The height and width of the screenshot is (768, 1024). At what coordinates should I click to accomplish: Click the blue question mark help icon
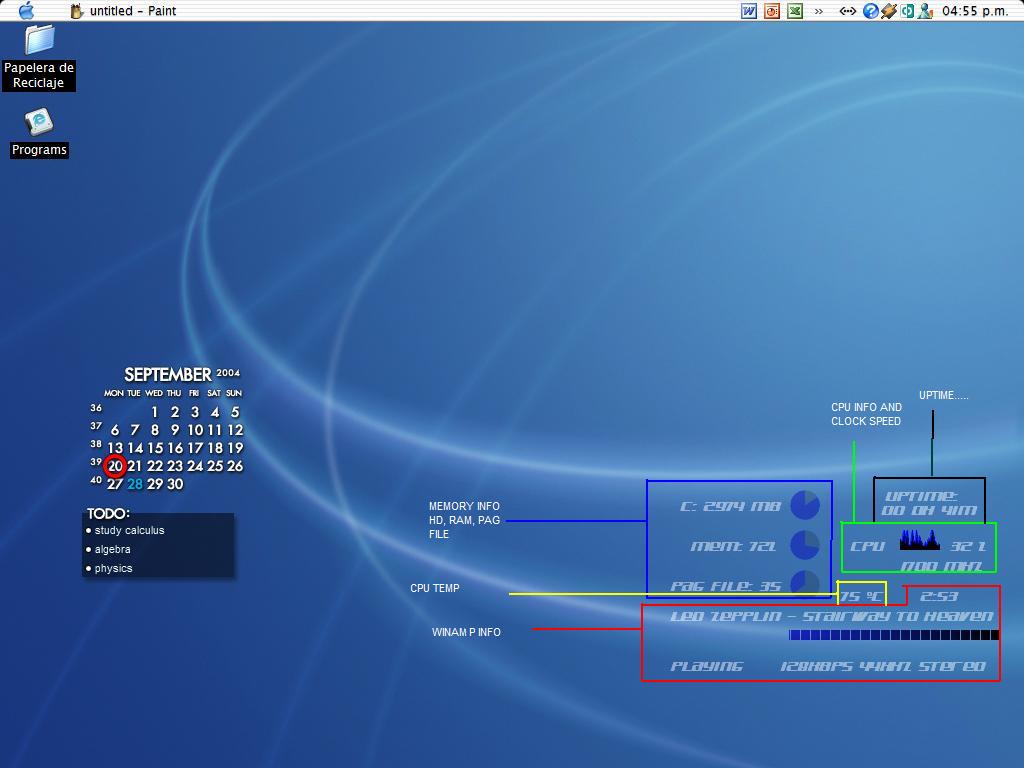coord(871,11)
